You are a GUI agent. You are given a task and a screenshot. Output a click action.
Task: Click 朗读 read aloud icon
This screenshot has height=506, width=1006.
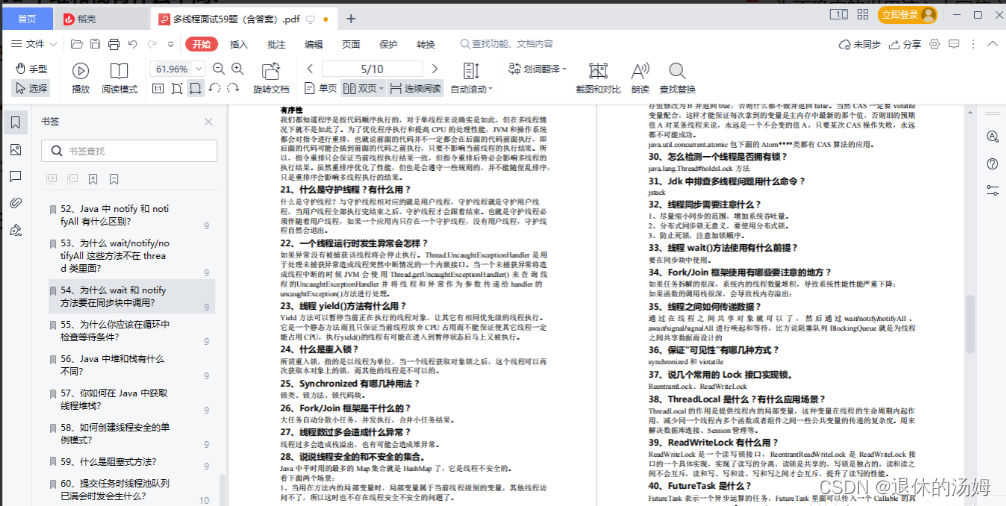click(x=640, y=78)
